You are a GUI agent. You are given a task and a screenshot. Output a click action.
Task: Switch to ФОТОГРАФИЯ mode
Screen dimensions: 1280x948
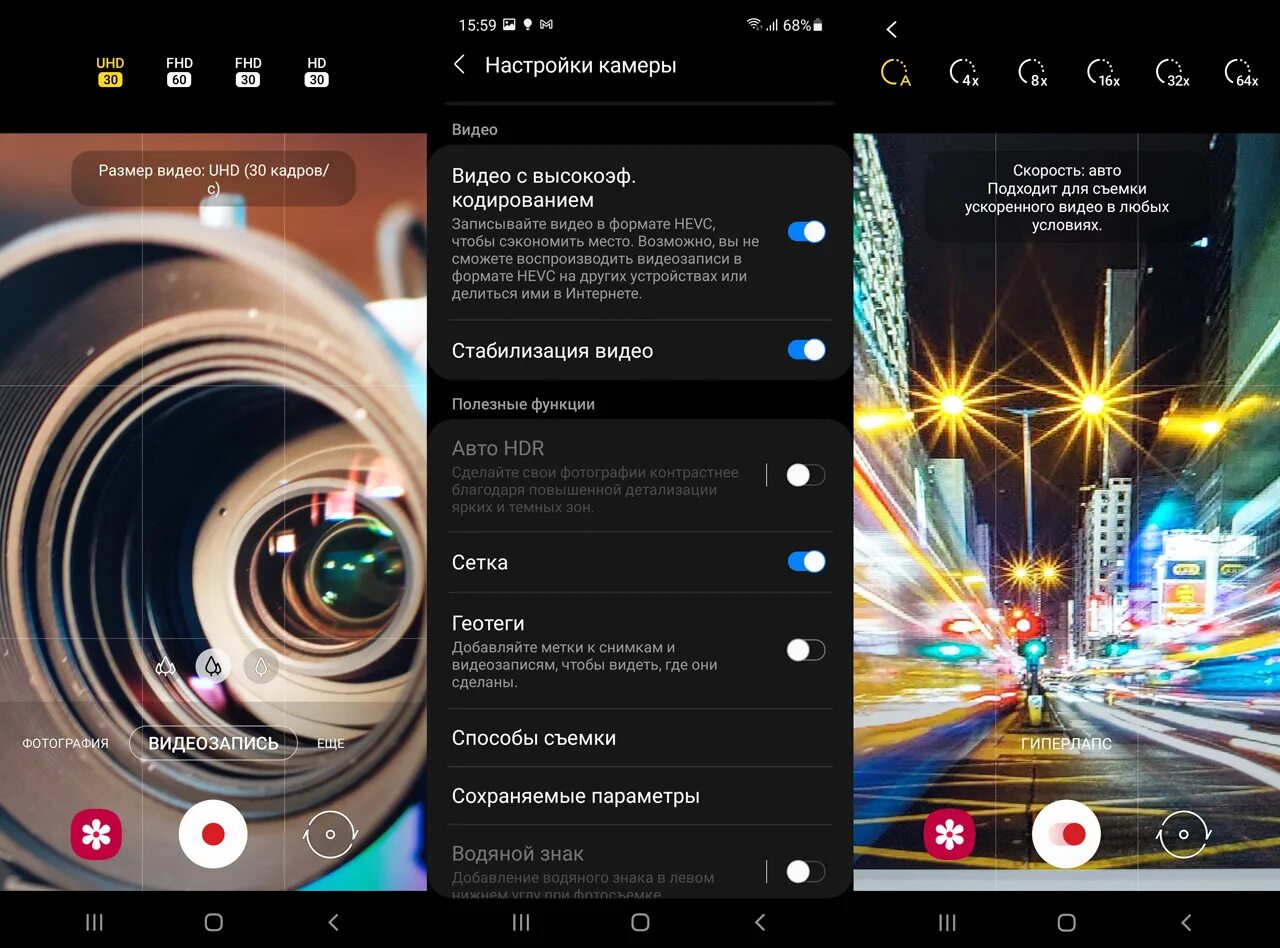click(65, 743)
